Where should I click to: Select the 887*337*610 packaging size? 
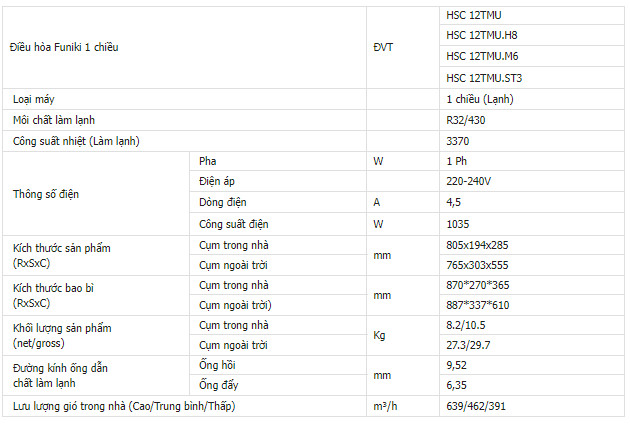pyautogui.click(x=478, y=305)
